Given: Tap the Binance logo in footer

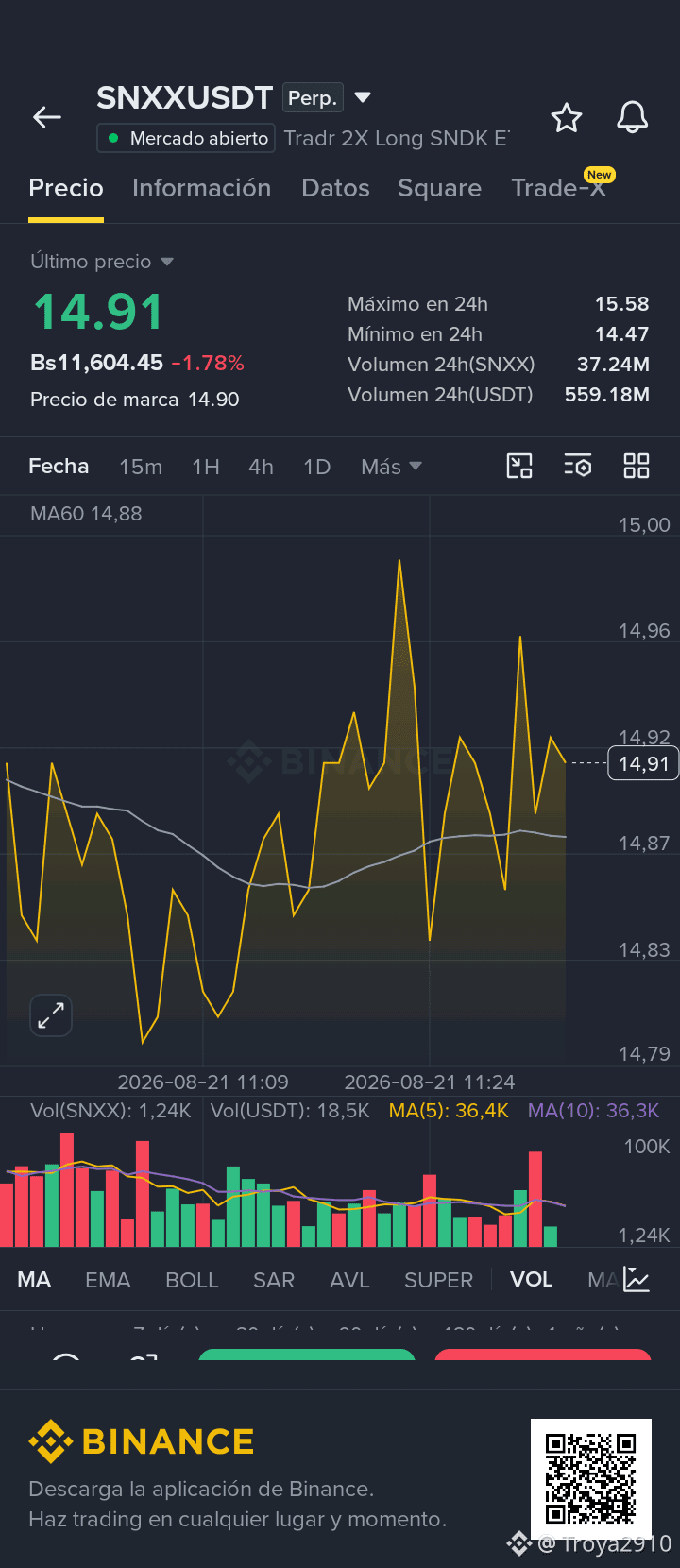Looking at the screenshot, I should pyautogui.click(x=142, y=1441).
